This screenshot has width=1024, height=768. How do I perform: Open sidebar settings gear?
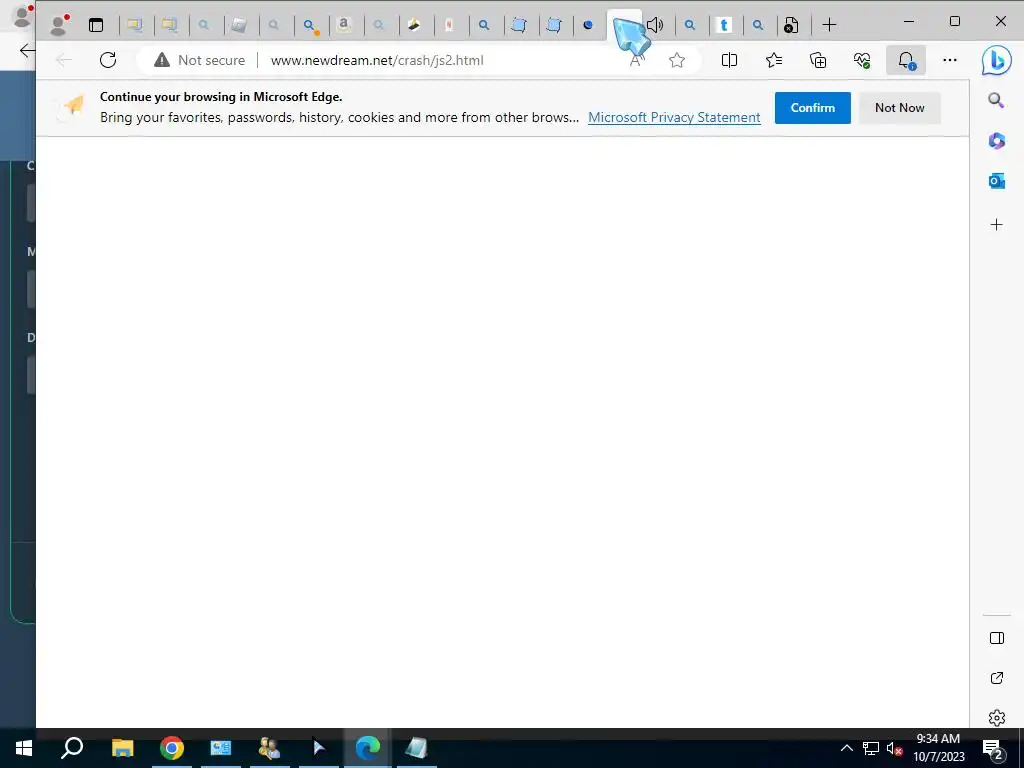[997, 718]
